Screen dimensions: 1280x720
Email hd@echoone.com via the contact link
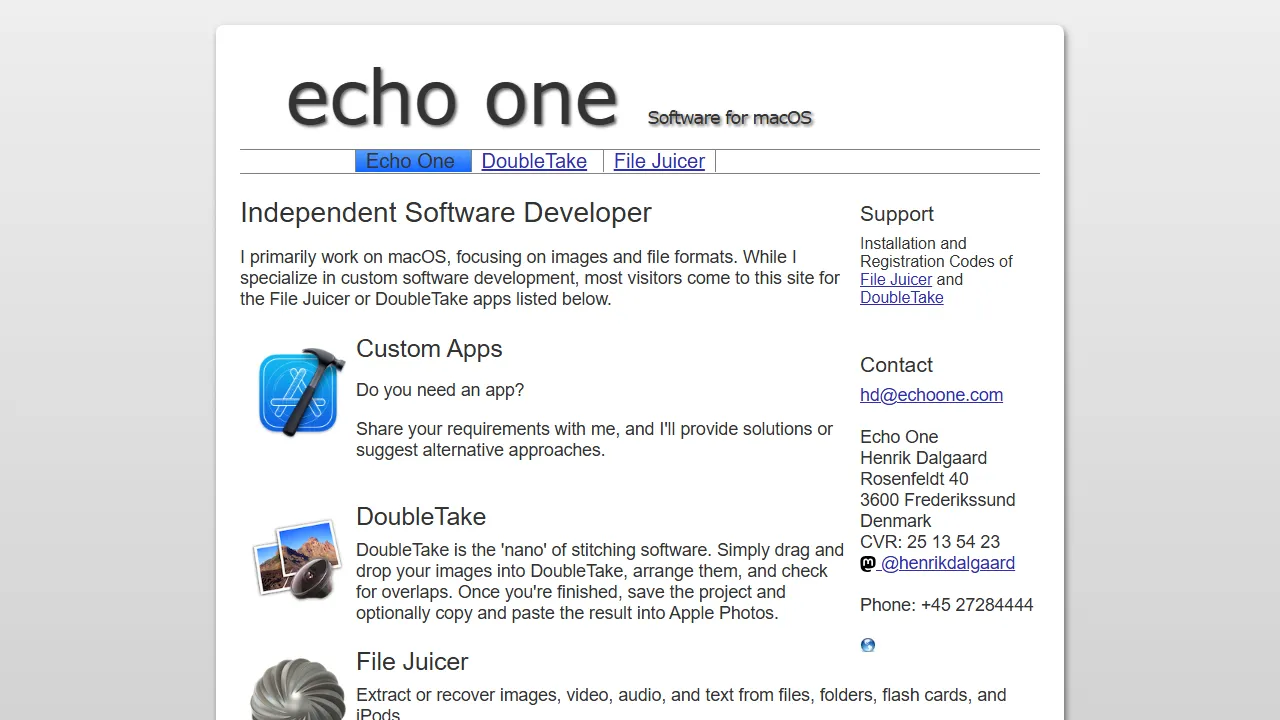[x=931, y=394]
